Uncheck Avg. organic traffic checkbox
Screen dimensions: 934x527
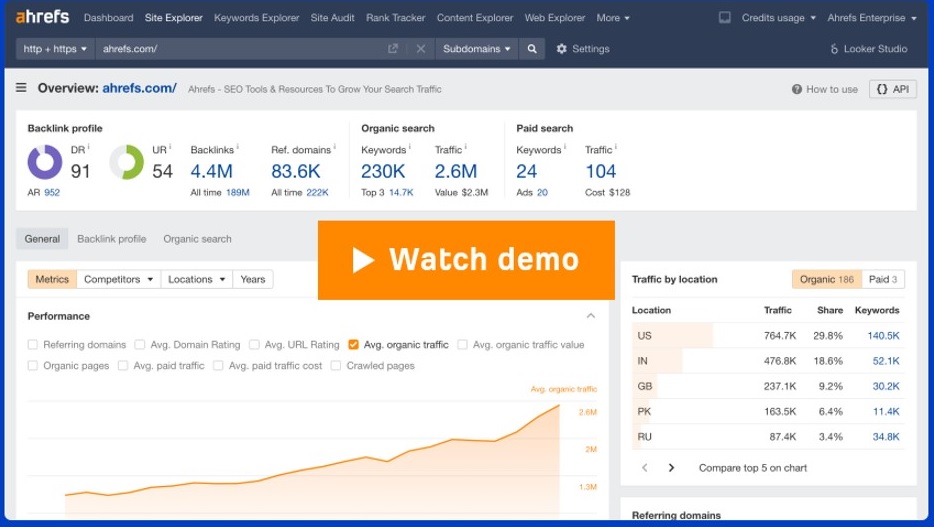point(353,345)
